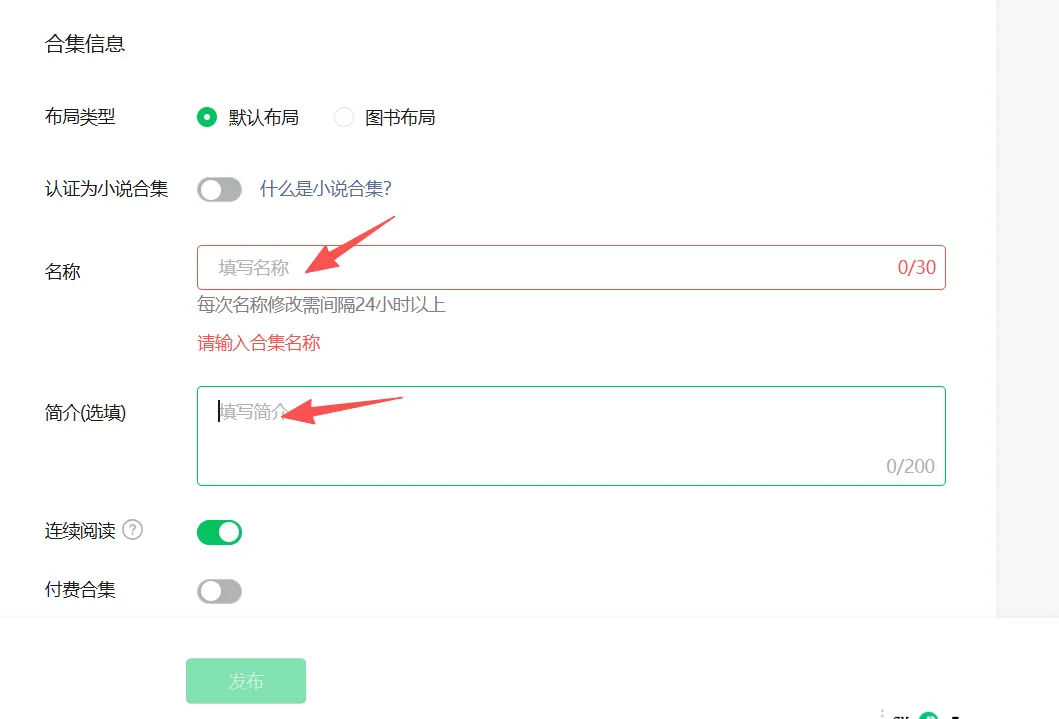Open the 什么是小说合集? help link

tap(325, 189)
